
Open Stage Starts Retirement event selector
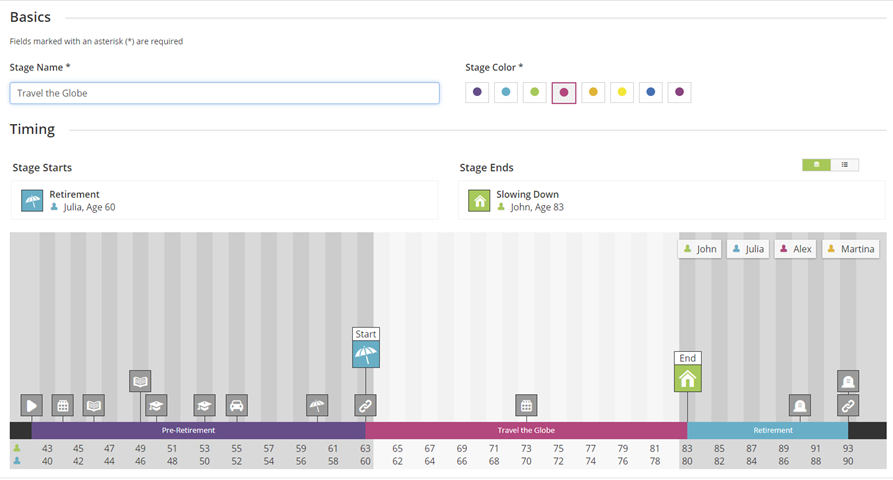point(224,200)
